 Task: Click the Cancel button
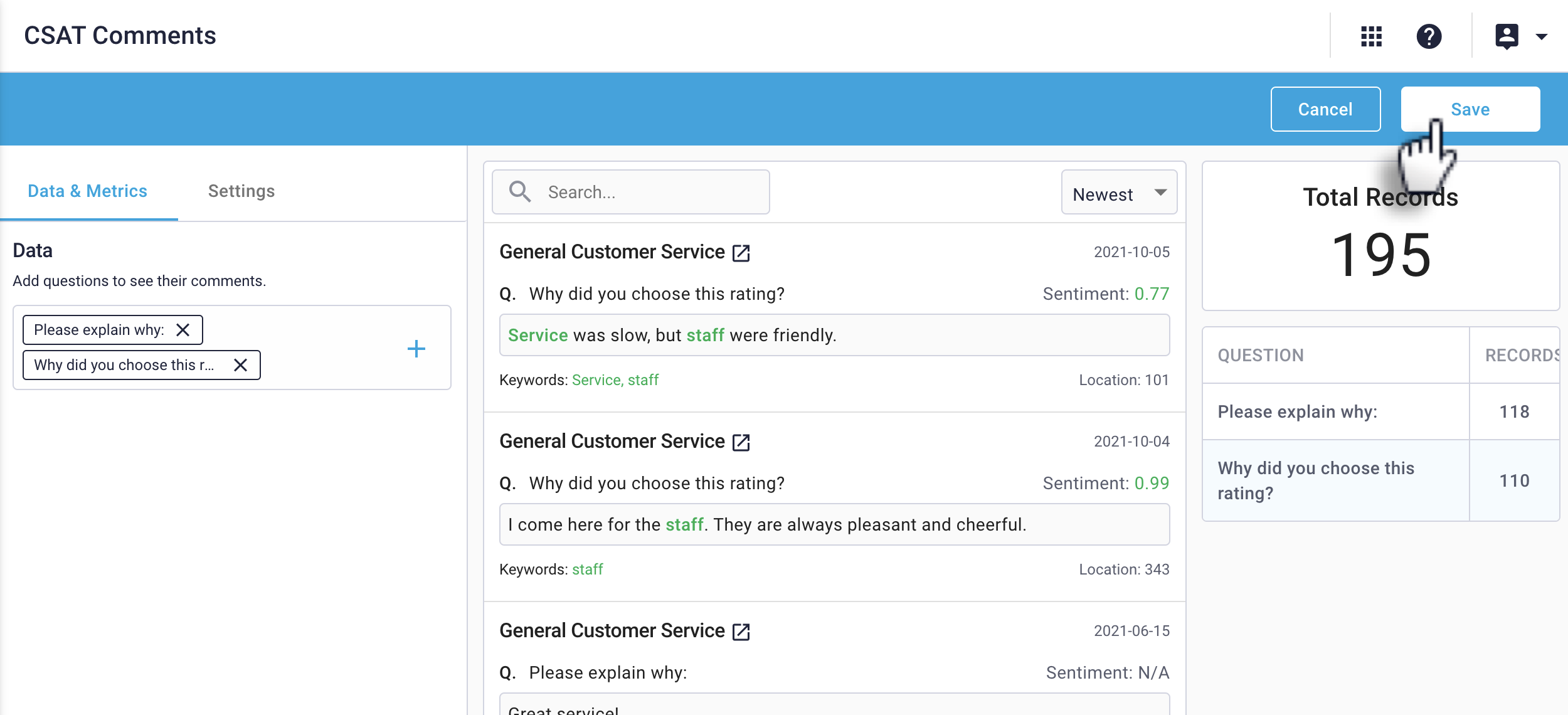click(1325, 109)
